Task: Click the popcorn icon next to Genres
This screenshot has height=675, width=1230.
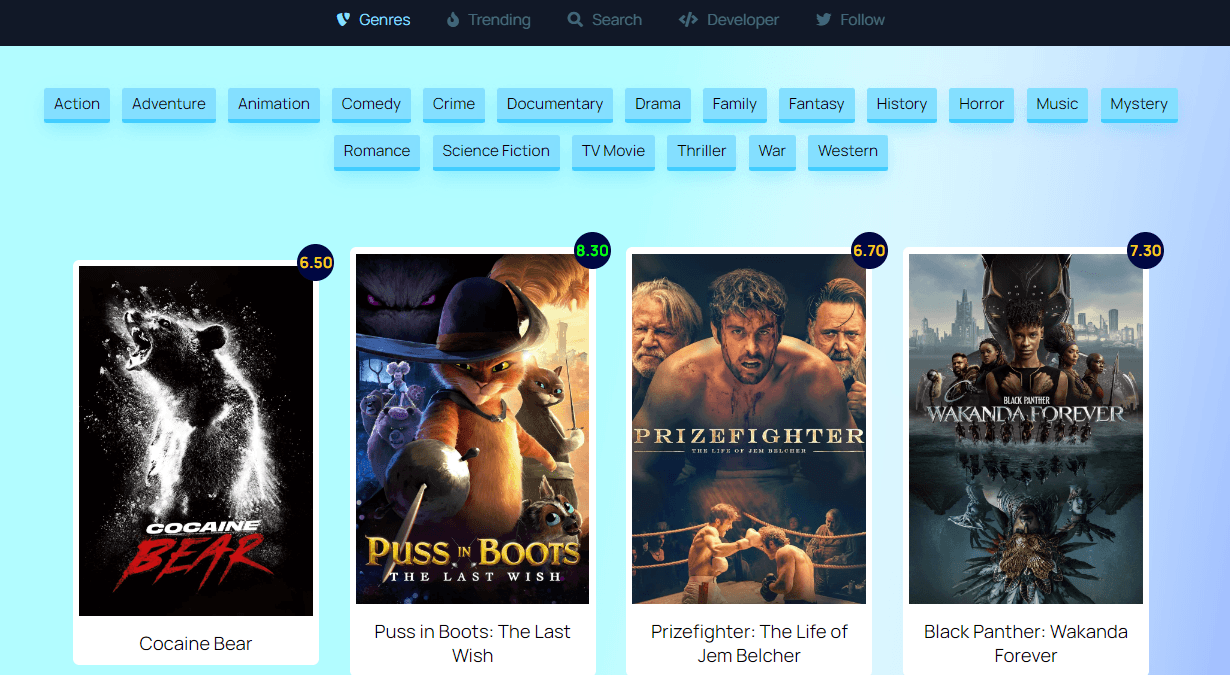Action: coord(341,19)
